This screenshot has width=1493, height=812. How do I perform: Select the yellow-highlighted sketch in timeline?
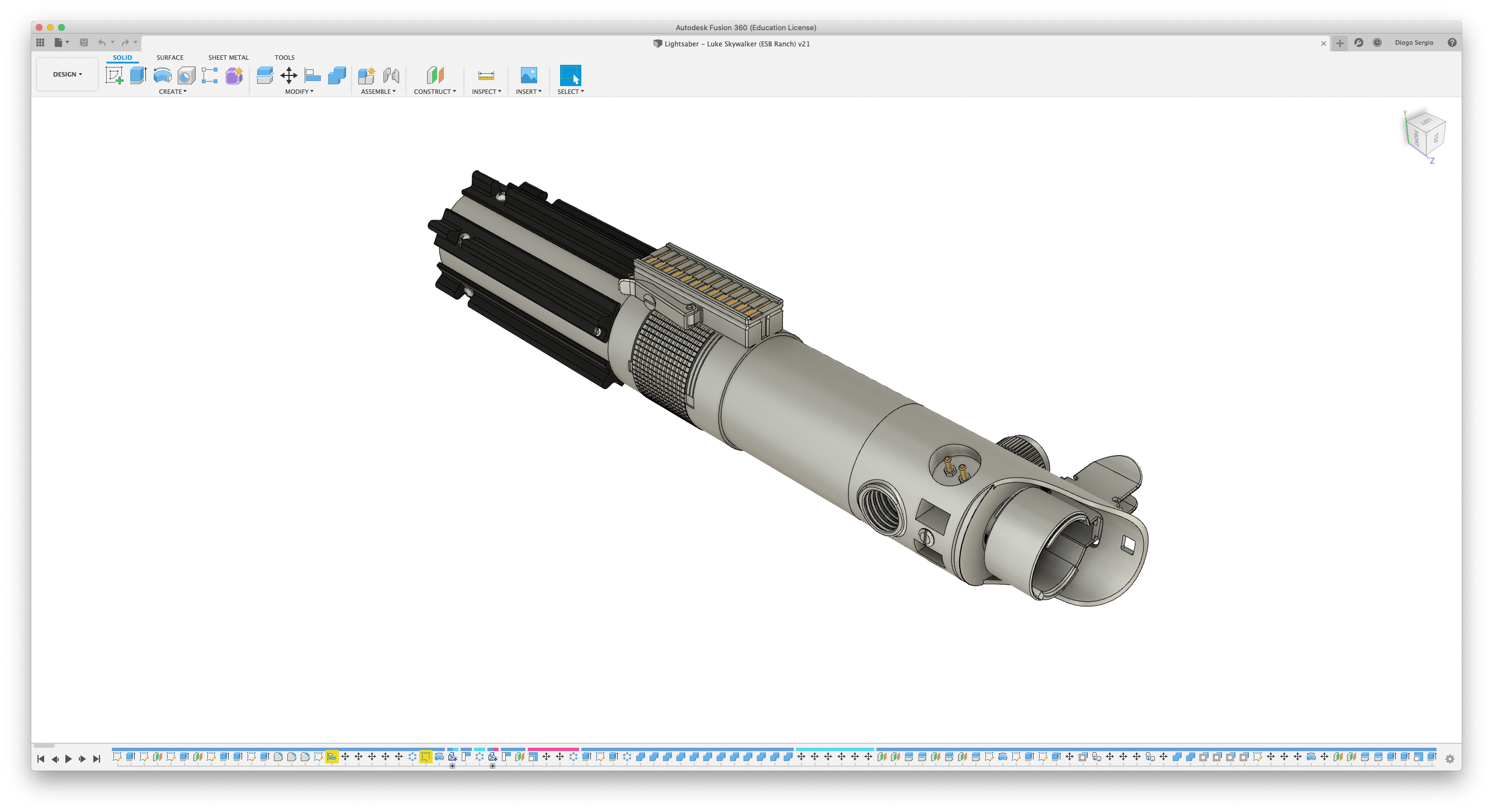click(x=425, y=756)
